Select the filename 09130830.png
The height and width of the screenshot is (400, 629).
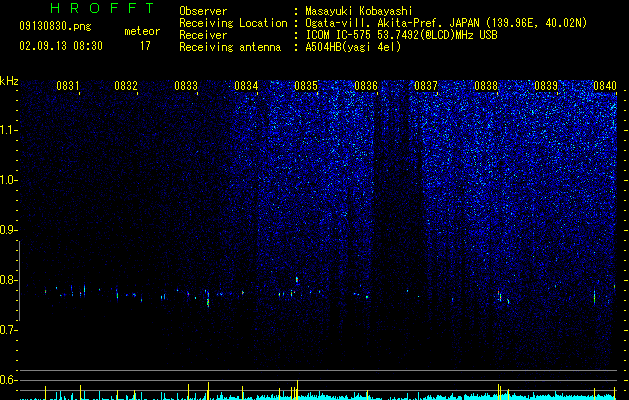pyautogui.click(x=55, y=26)
